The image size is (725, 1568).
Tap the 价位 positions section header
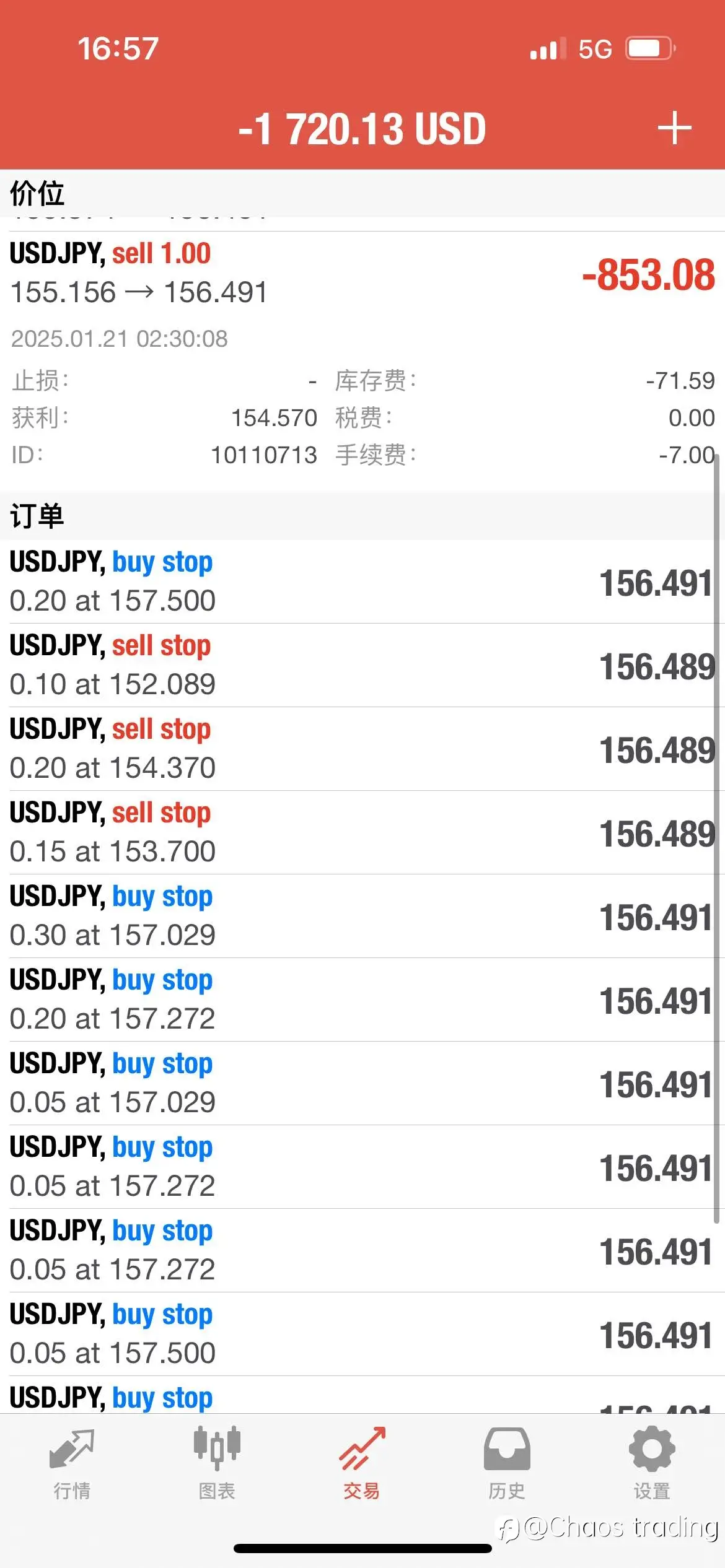362,193
